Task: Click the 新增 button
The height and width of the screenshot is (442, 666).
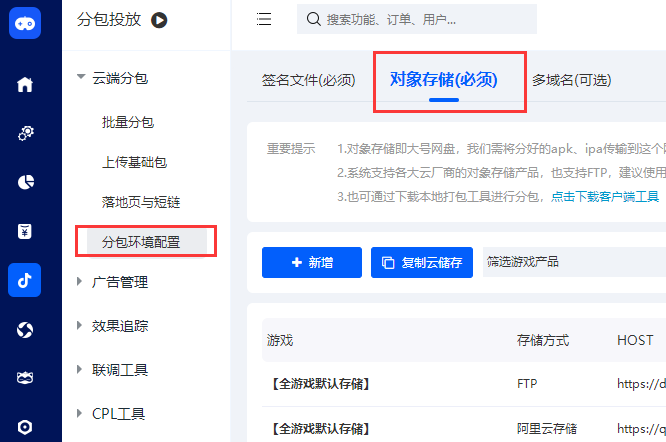Action: pyautogui.click(x=311, y=262)
